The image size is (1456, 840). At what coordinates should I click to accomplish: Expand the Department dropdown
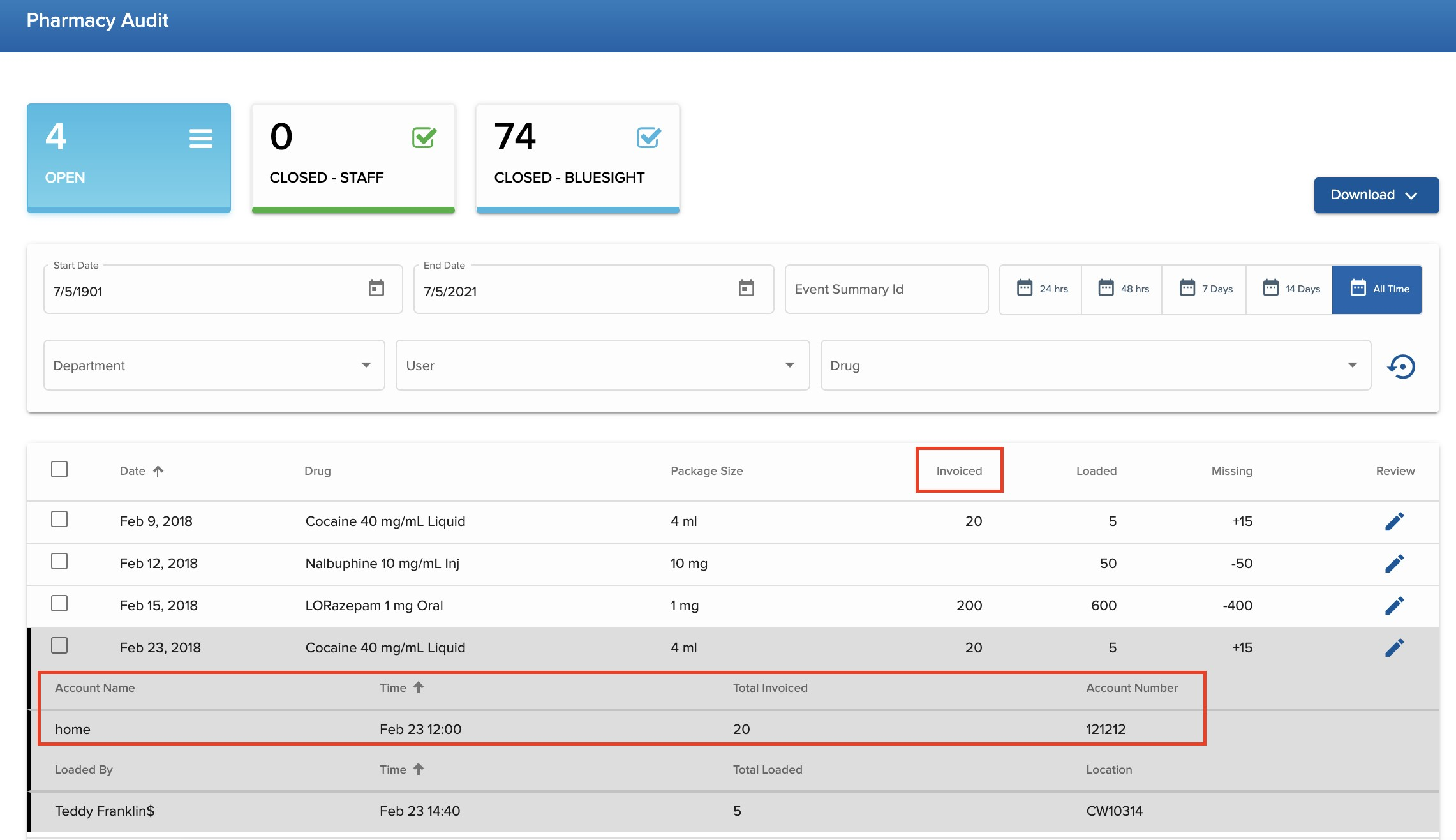[x=214, y=365]
